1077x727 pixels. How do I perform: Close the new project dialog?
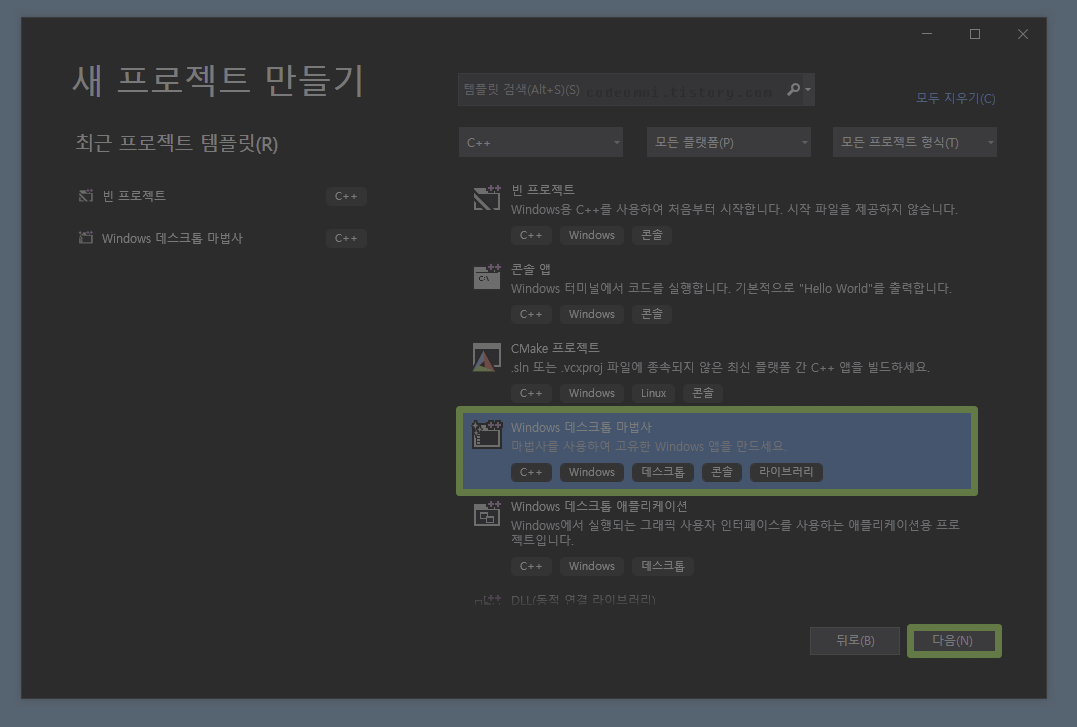1023,34
